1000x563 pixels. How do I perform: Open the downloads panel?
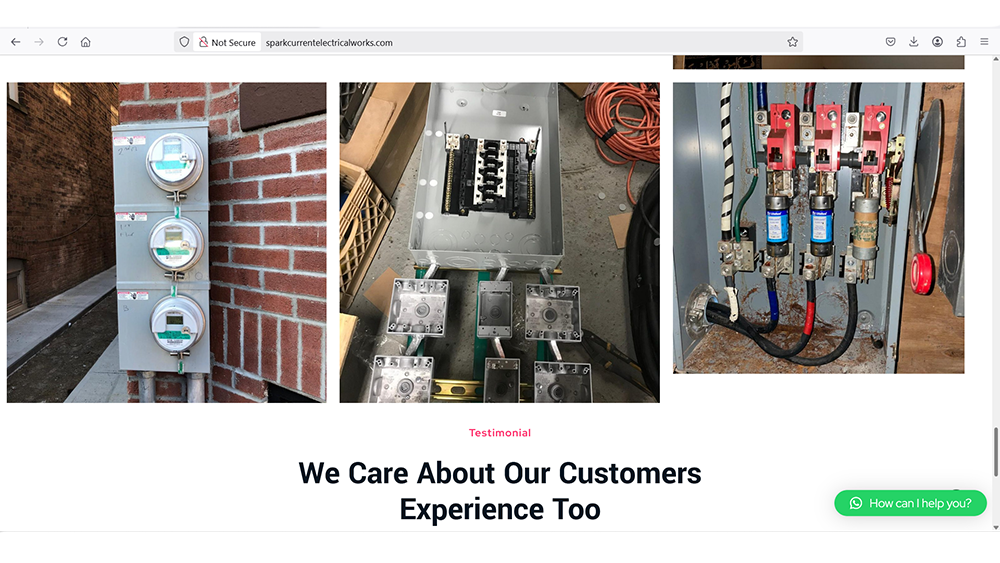(914, 42)
